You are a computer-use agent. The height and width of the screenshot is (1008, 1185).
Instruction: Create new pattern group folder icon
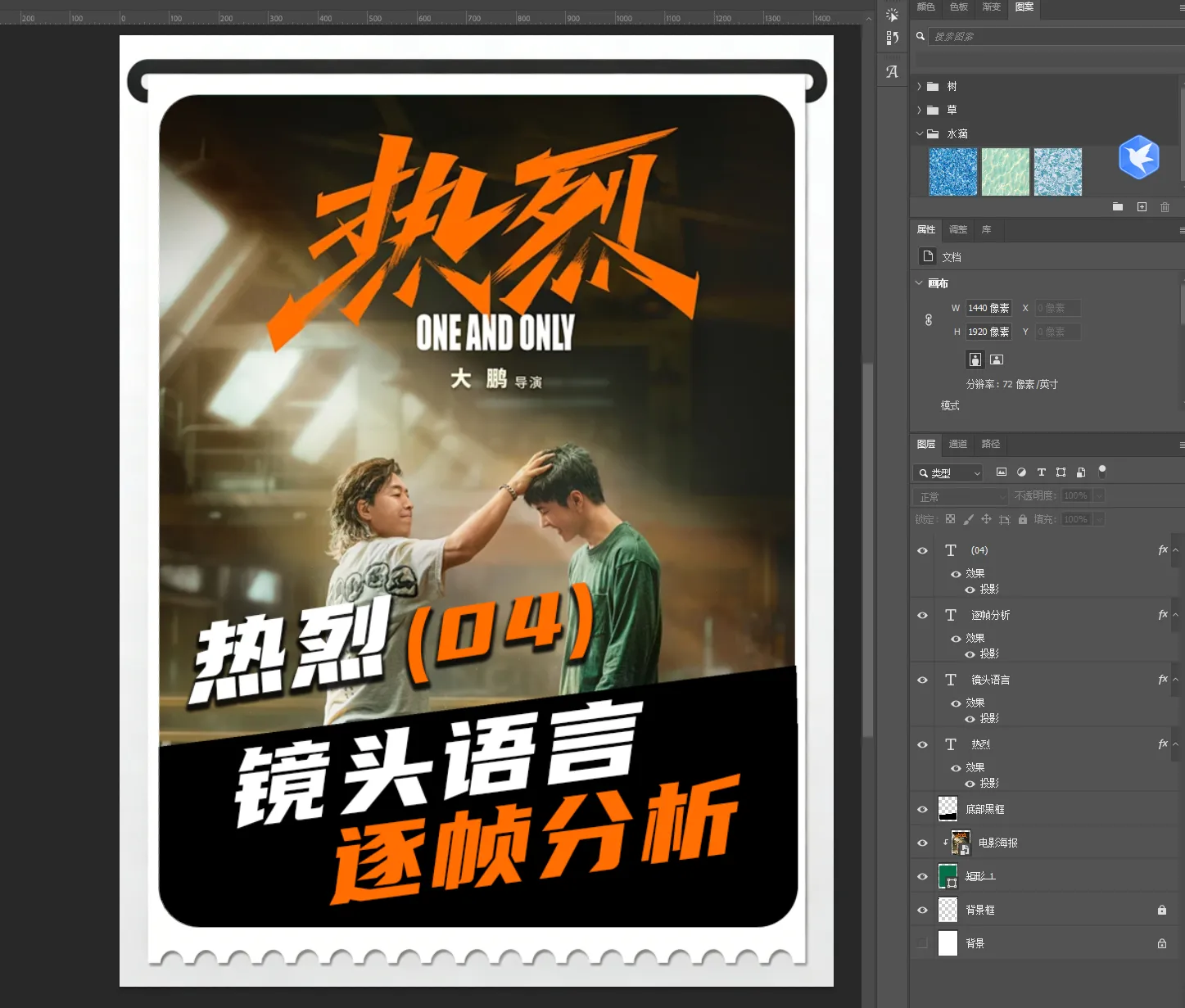pos(1118,207)
